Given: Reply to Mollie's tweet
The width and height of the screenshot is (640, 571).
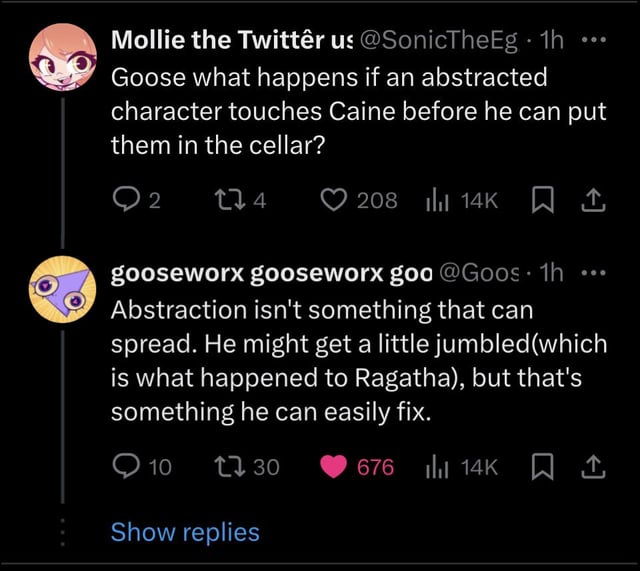Looking at the screenshot, I should tap(124, 201).
